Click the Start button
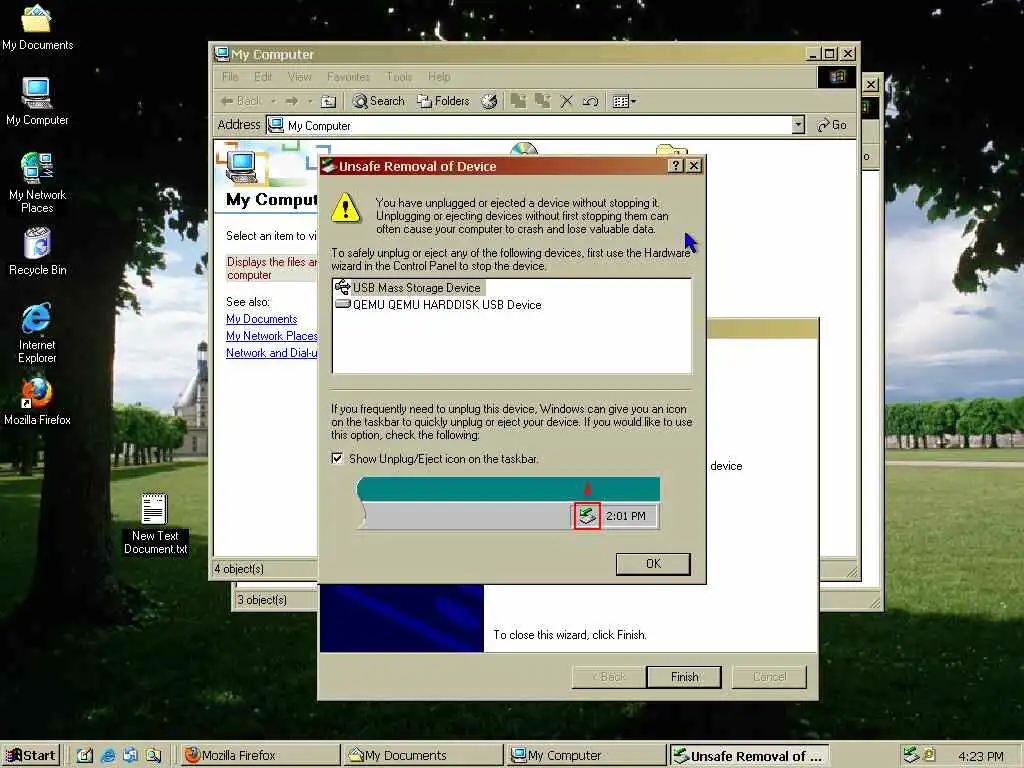Screen dimensions: 1024x768 [x=31, y=756]
